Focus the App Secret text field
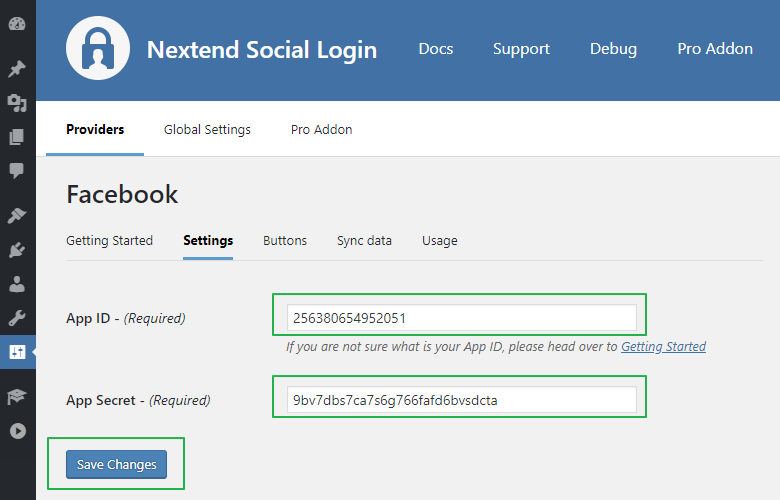Screen dimensions: 780x500 click(461, 400)
